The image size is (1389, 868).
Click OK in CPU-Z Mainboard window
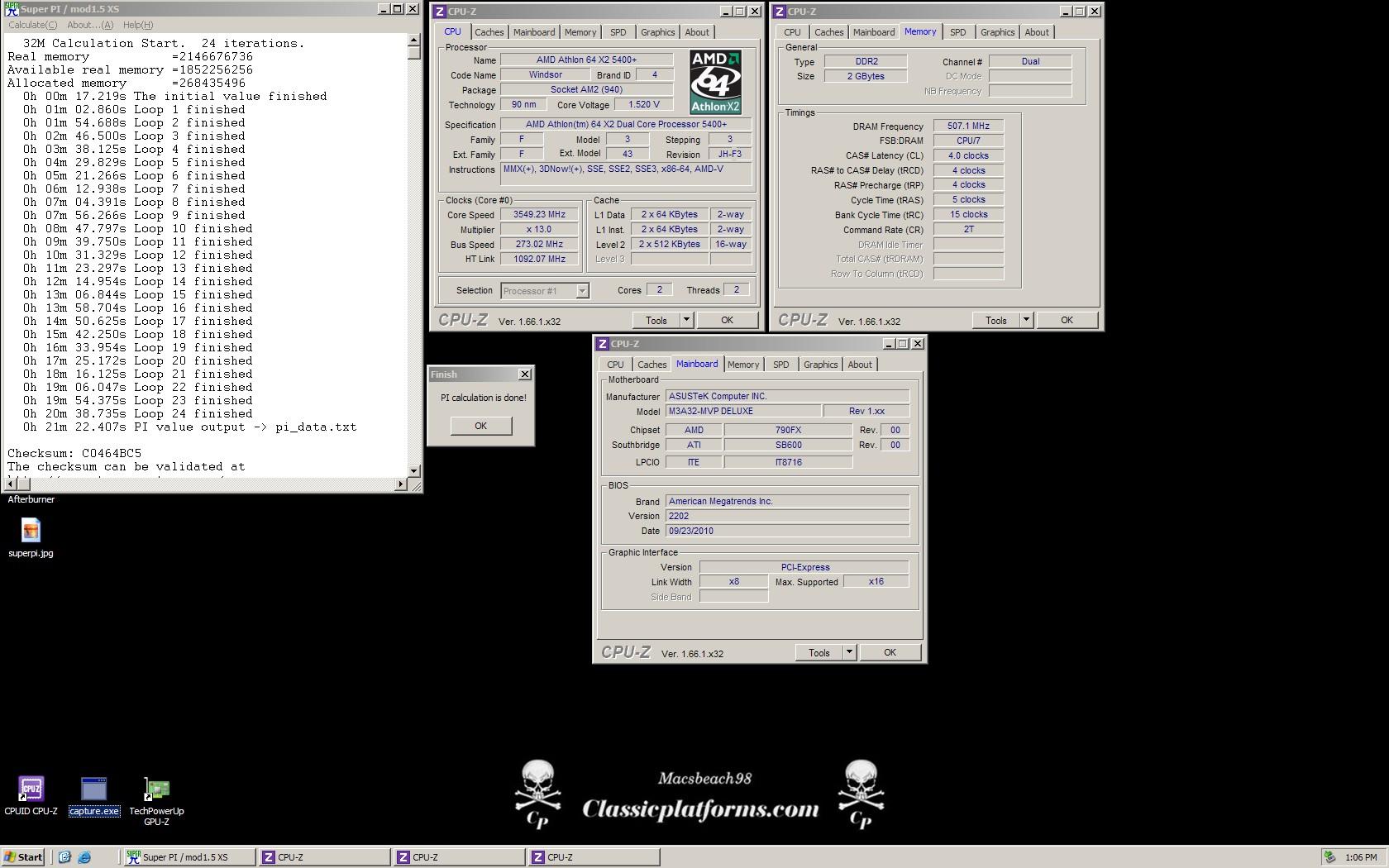coord(890,652)
